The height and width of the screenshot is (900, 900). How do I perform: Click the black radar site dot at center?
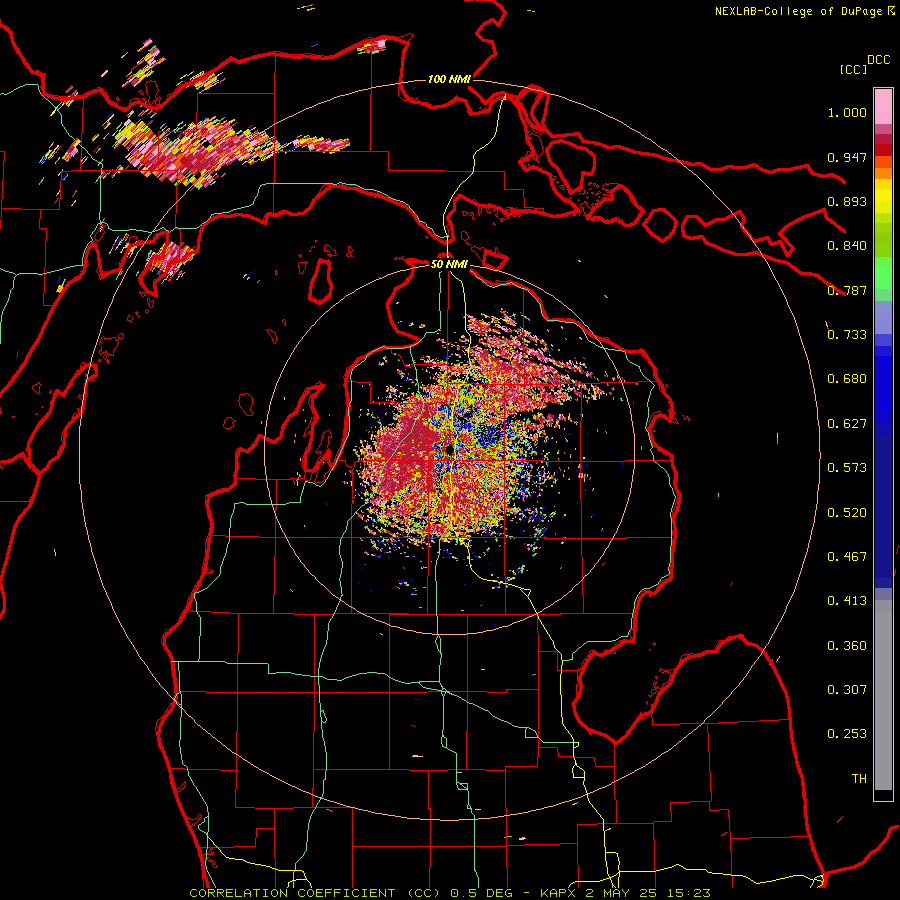[449, 449]
